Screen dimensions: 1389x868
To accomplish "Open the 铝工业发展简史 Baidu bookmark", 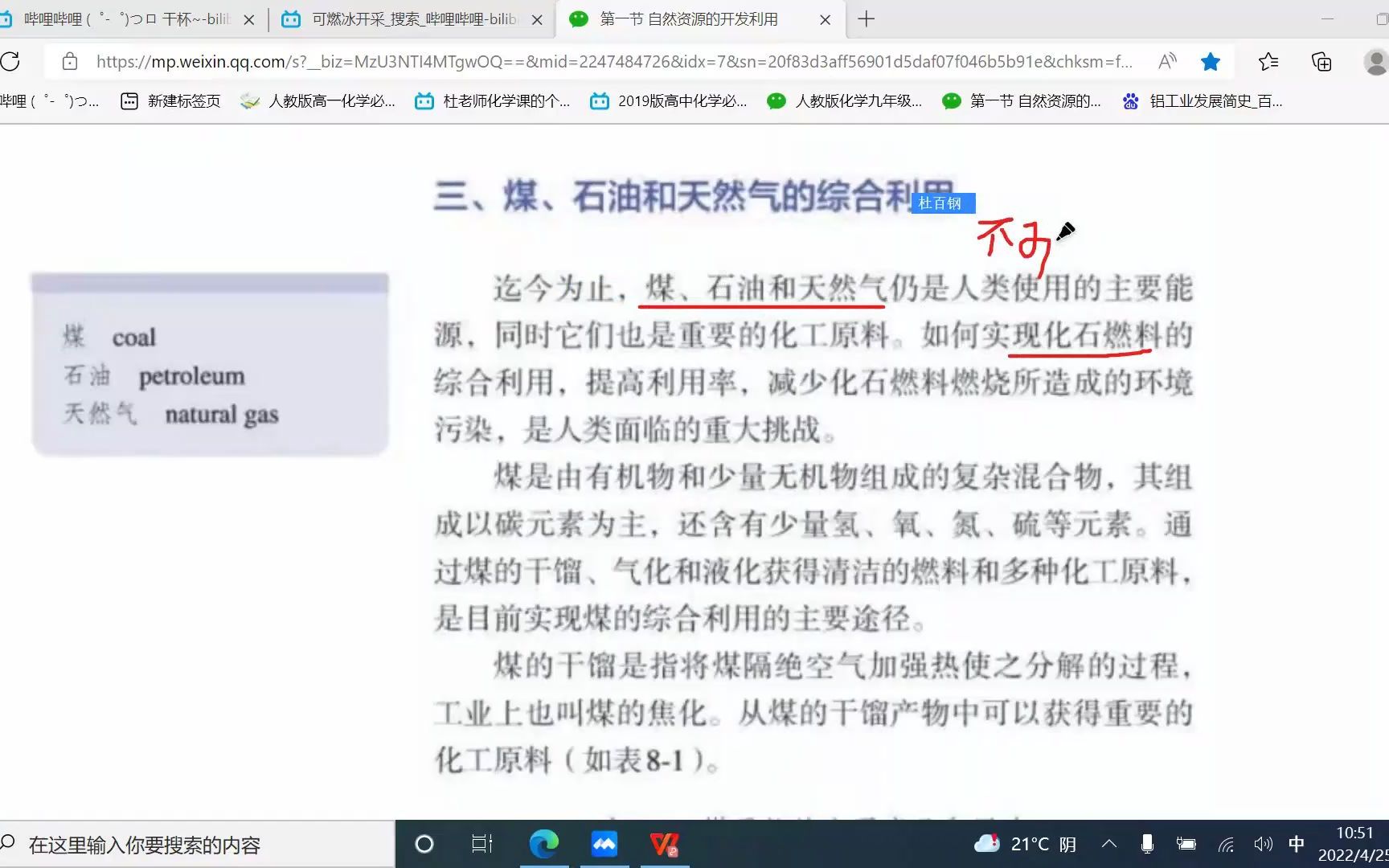I will 1203,101.
